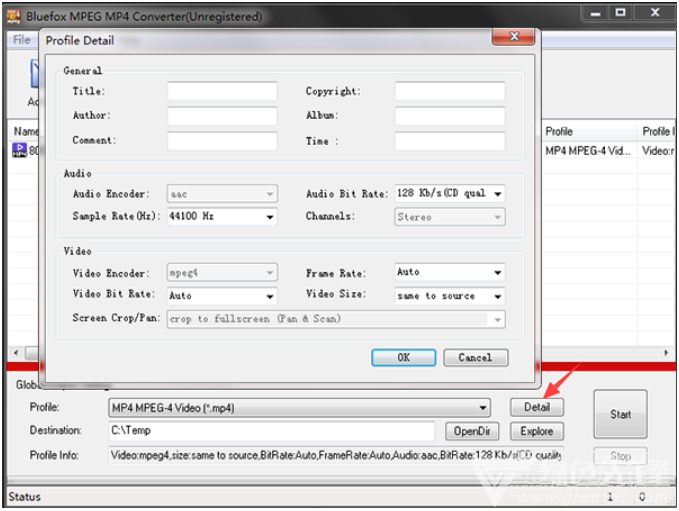Maximize the Bluefox converter window
This screenshot has width=679, height=511.
[621, 13]
